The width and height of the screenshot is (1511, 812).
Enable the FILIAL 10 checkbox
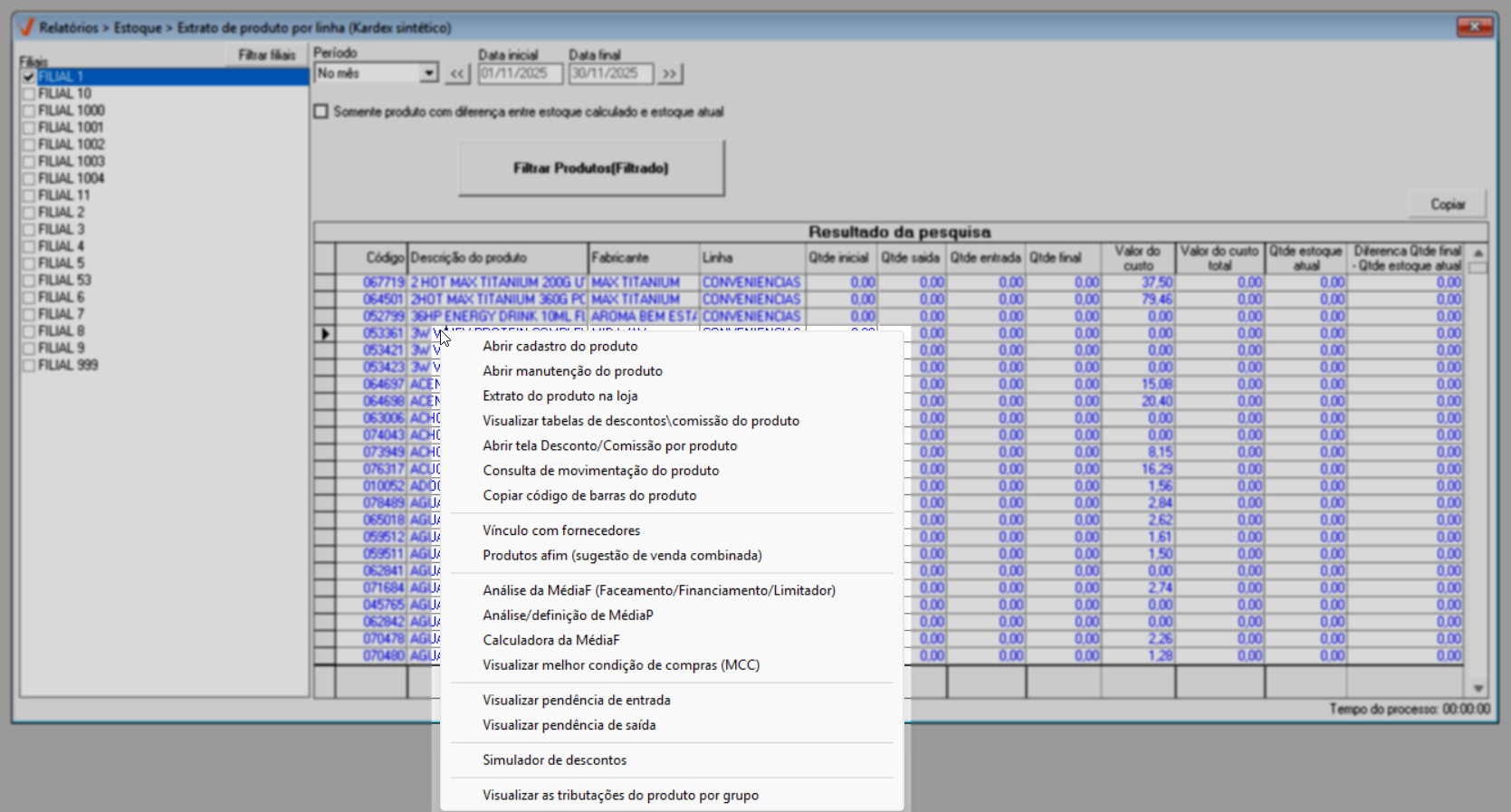click(x=29, y=94)
